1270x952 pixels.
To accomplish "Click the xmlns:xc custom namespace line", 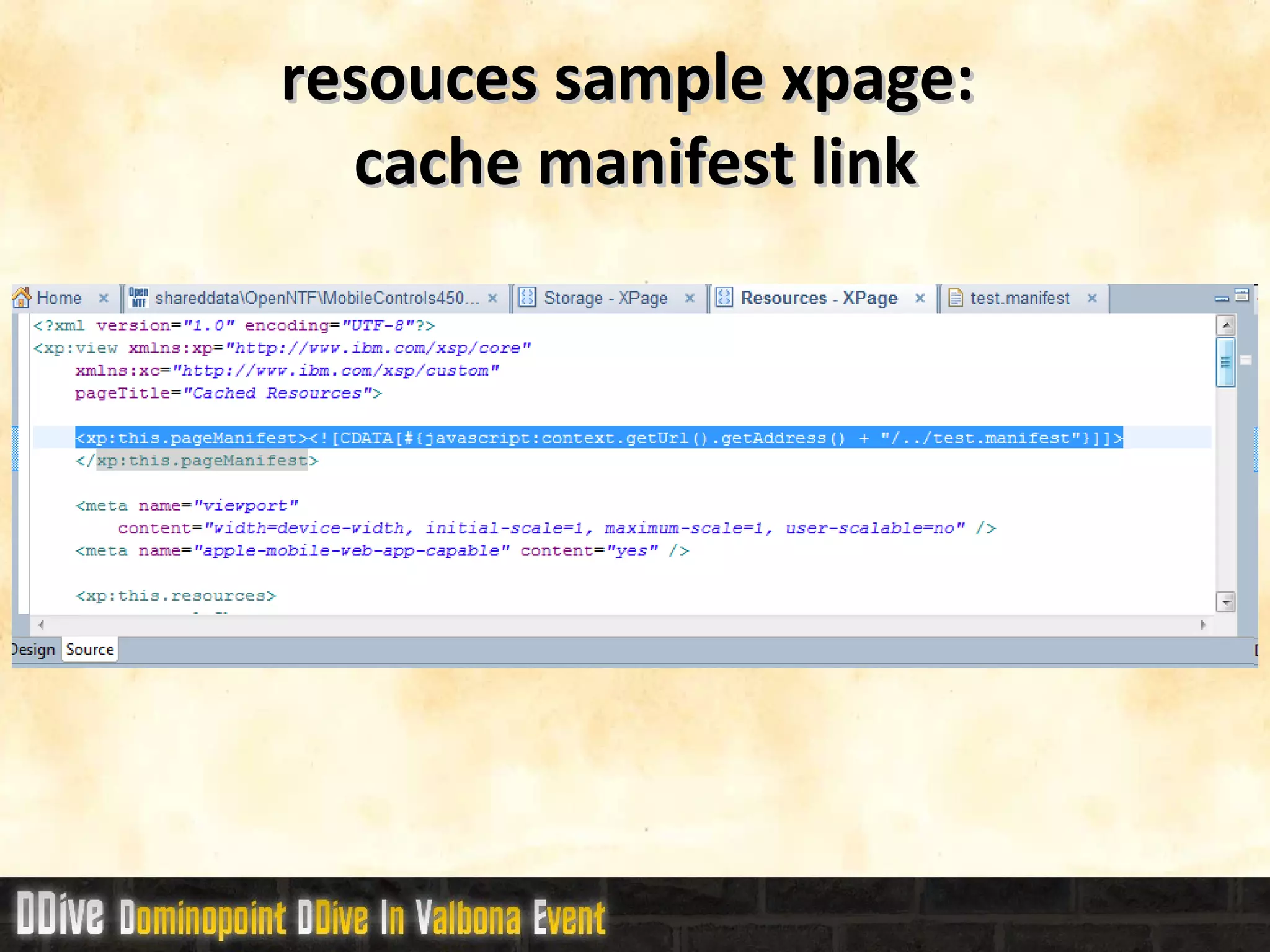I will click(286, 371).
